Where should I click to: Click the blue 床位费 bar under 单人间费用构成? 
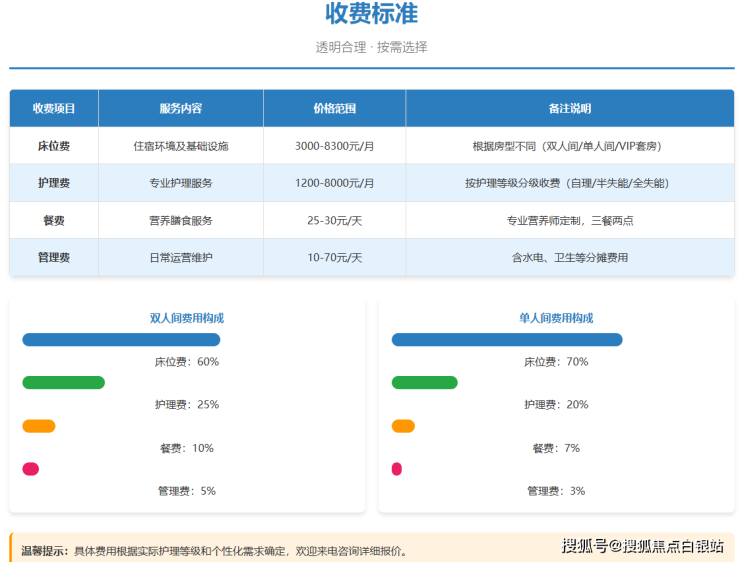tap(507, 340)
